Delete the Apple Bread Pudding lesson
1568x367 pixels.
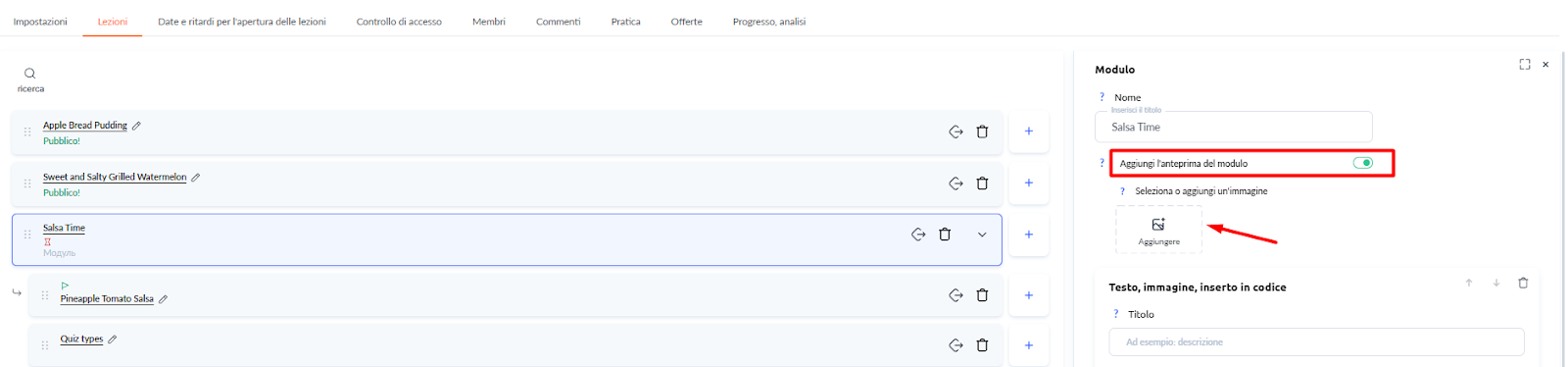pos(982,131)
